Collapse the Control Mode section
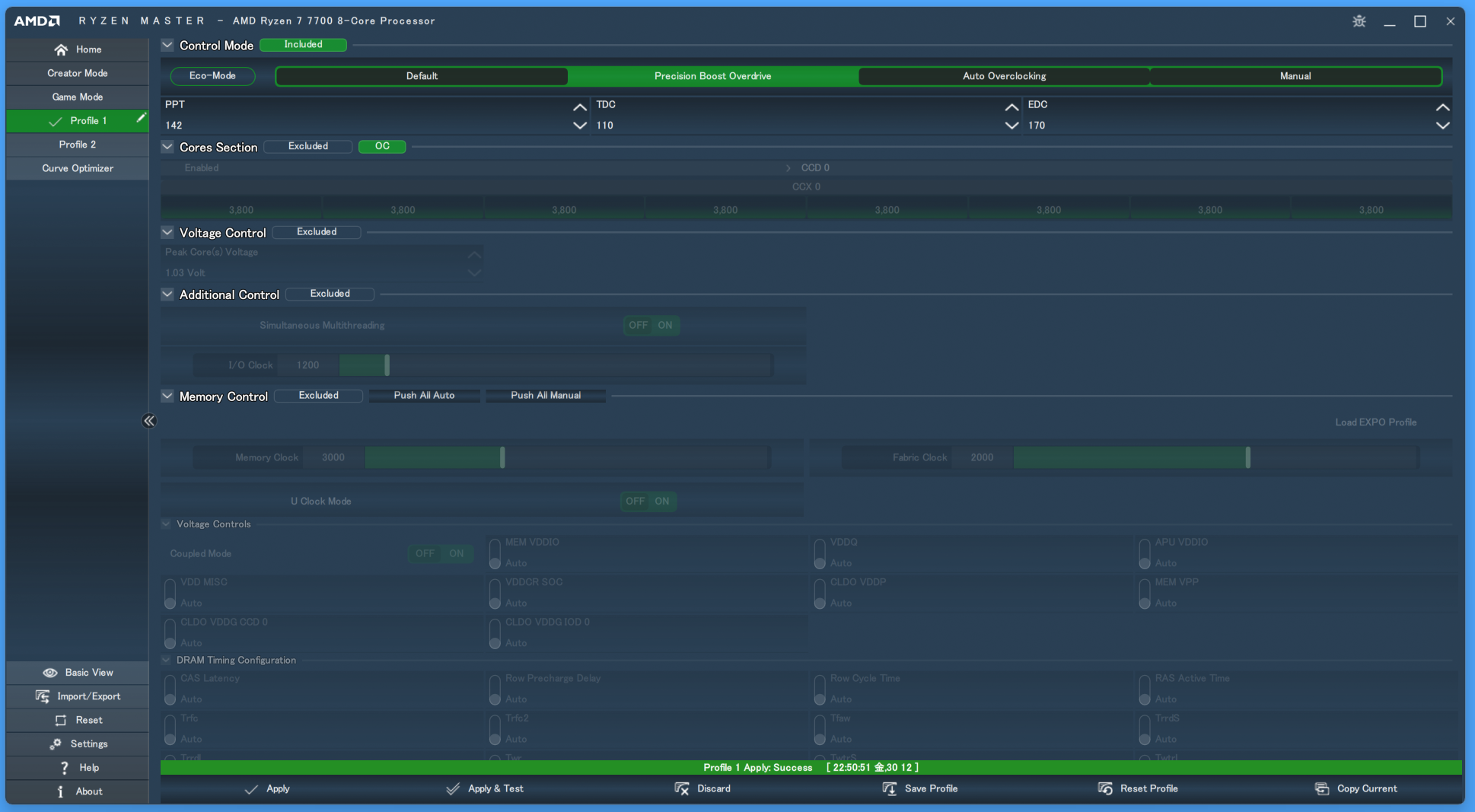Image resolution: width=1475 pixels, height=812 pixels. [167, 46]
